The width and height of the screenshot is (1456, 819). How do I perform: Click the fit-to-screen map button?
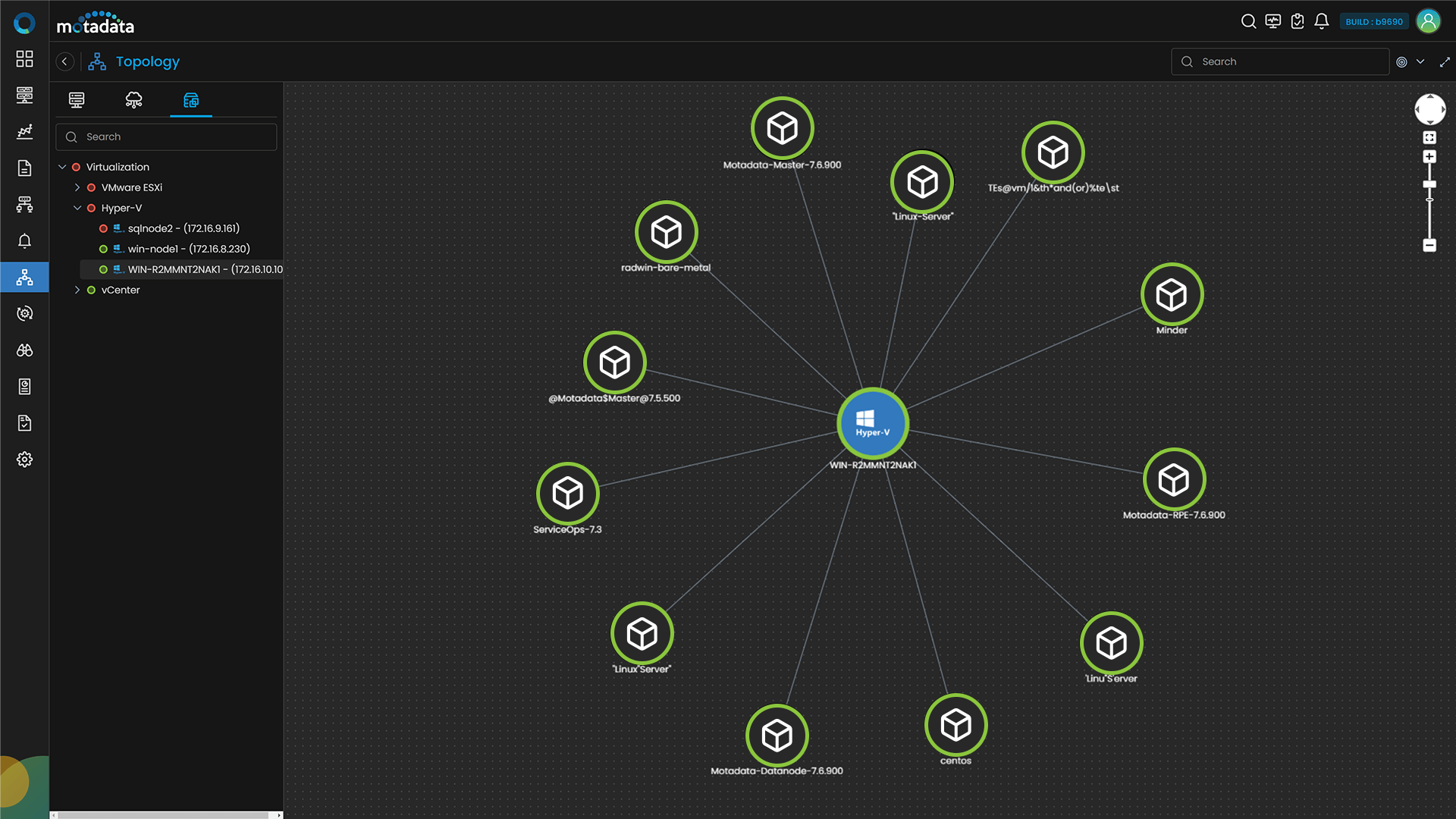pyautogui.click(x=1429, y=137)
